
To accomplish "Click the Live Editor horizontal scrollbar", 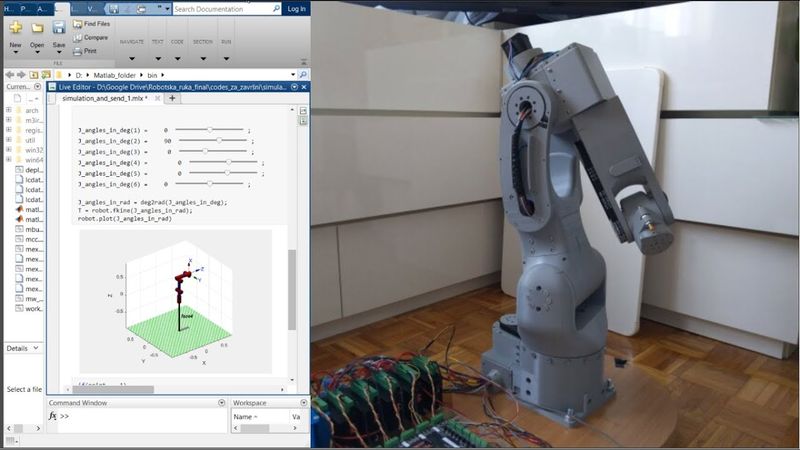I will (x=113, y=389).
